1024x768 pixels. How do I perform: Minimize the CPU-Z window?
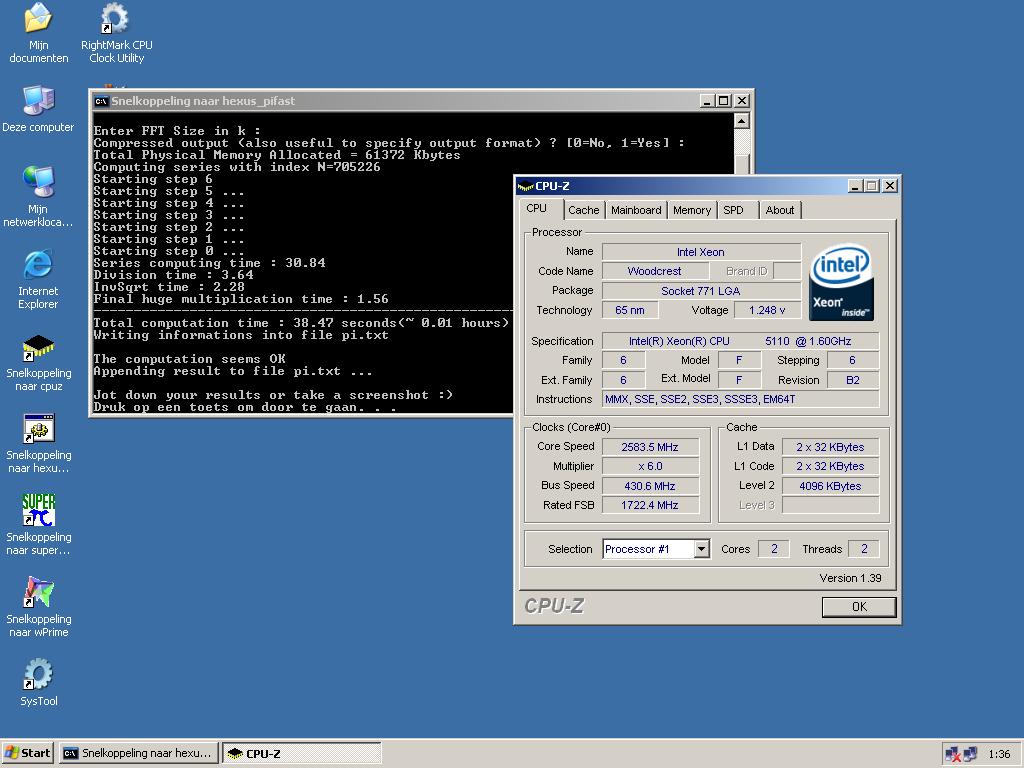tap(855, 186)
